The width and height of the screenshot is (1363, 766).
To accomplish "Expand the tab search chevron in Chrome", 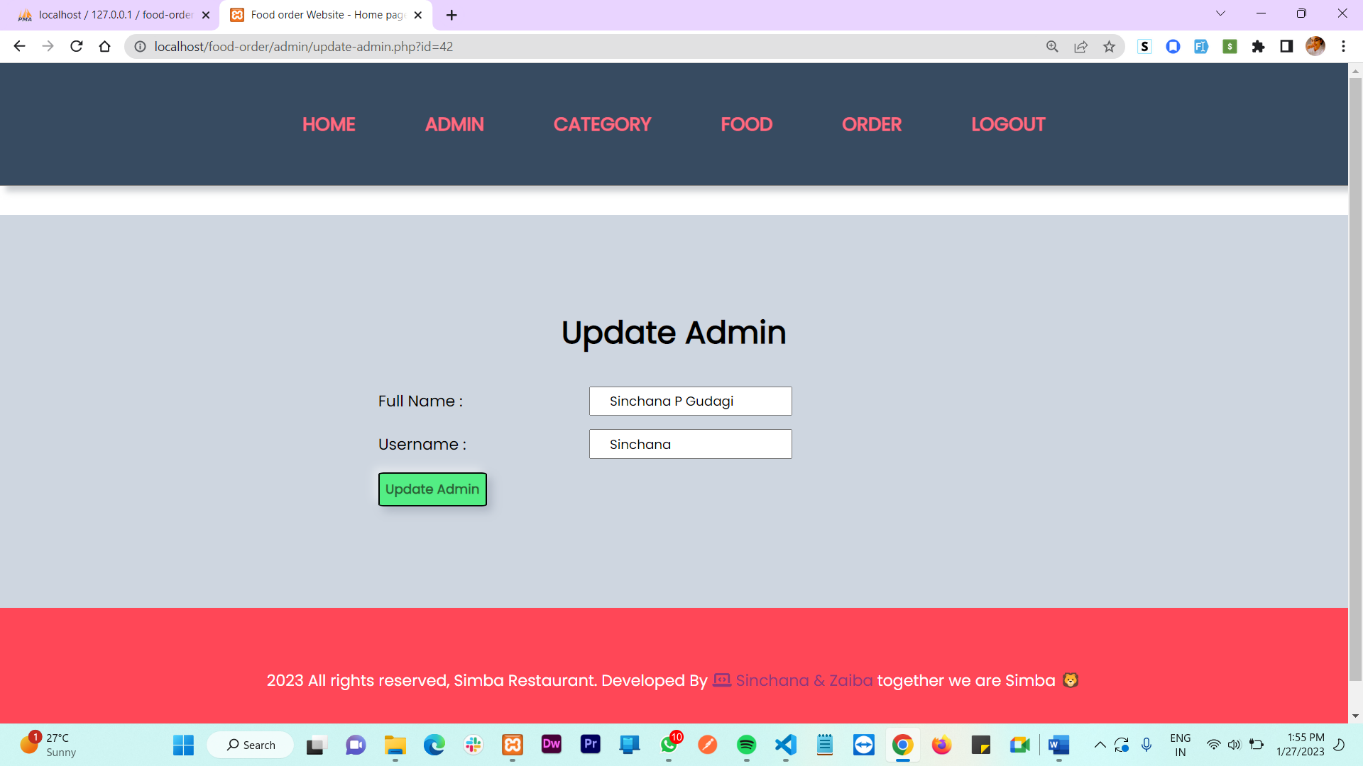I will pyautogui.click(x=1219, y=13).
